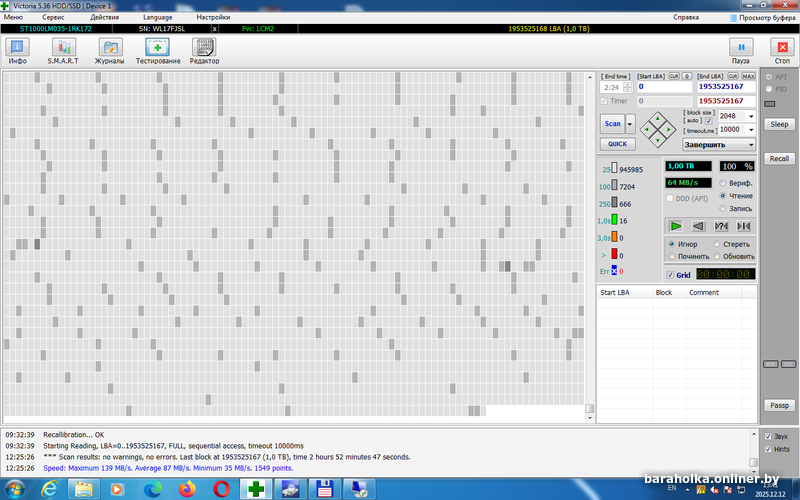Screen dimensions: 800x500
Task: Click the green play forward scan button
Action: point(676,226)
